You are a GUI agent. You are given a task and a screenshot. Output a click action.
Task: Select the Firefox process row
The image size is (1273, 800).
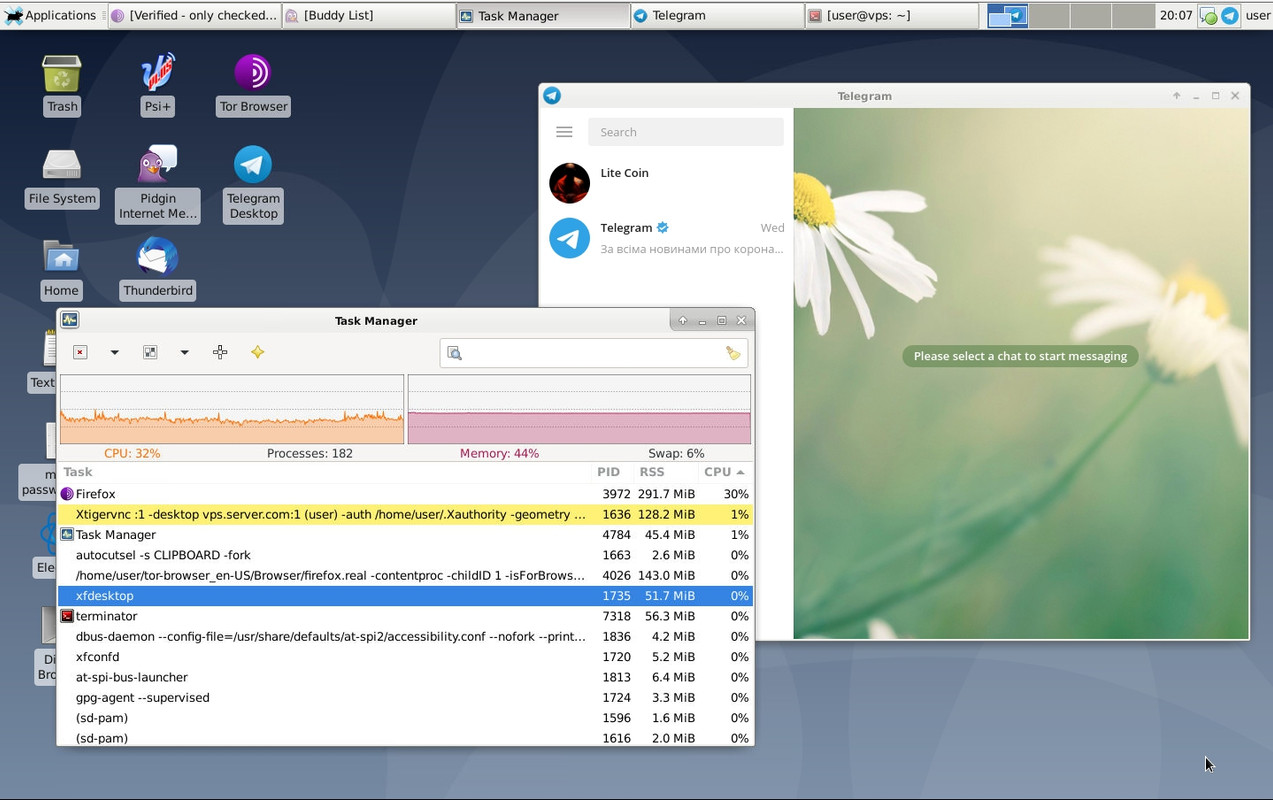pos(405,494)
